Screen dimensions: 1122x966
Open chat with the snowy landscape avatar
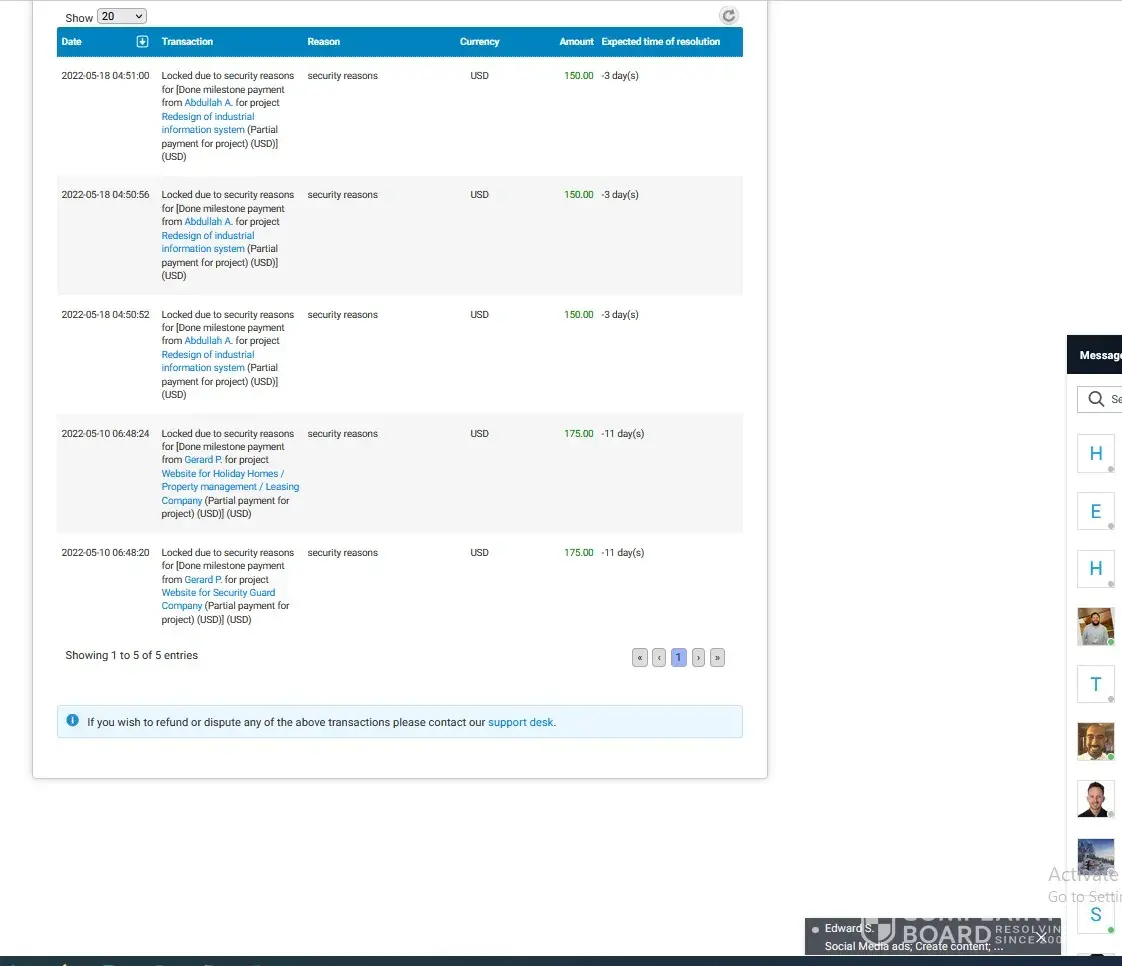coord(1095,857)
